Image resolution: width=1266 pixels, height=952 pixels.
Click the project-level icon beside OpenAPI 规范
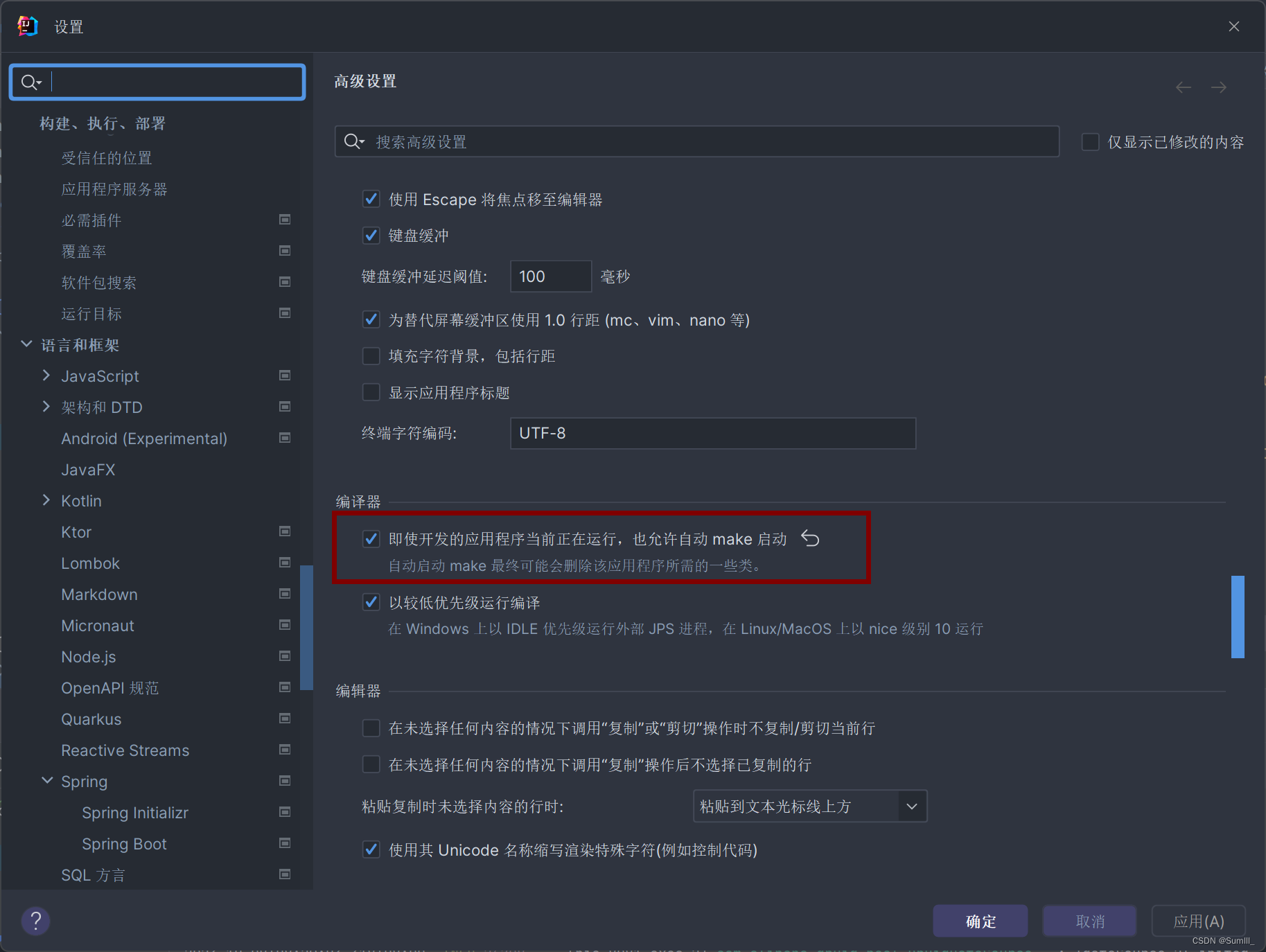point(285,687)
